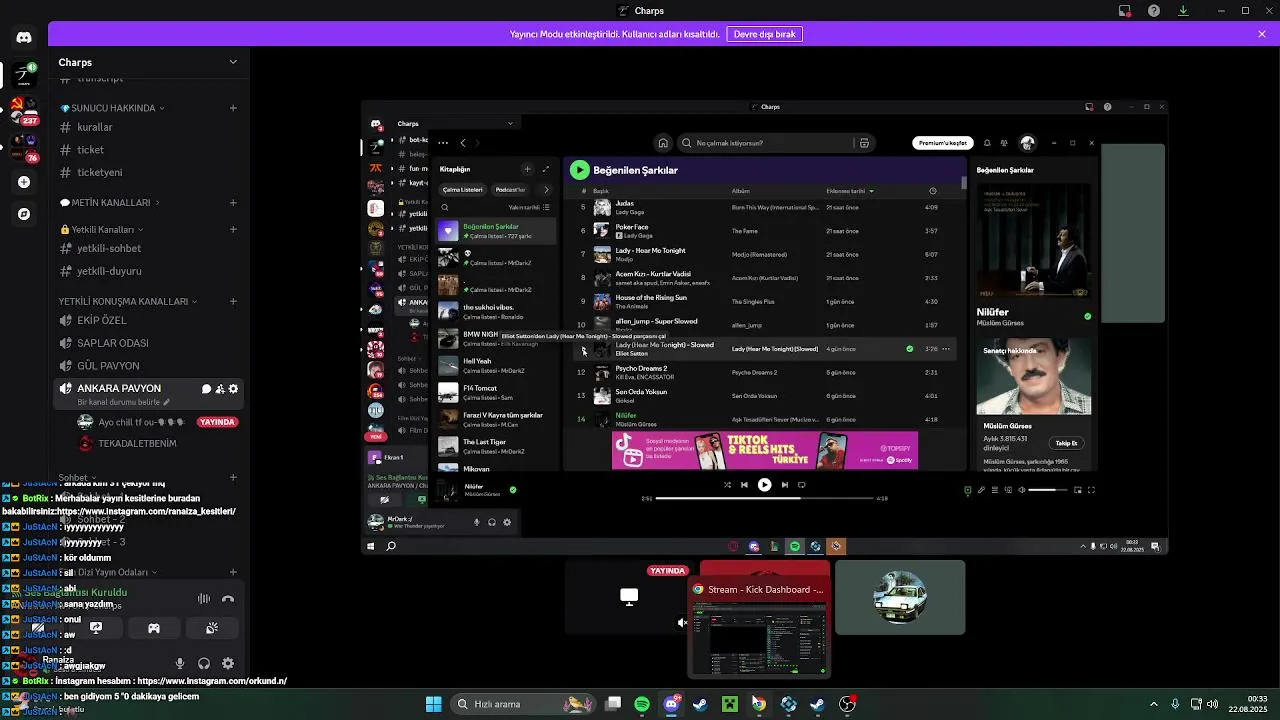Create channel in Yetkili Kanalları category
The width and height of the screenshot is (1280, 720).
(x=233, y=229)
